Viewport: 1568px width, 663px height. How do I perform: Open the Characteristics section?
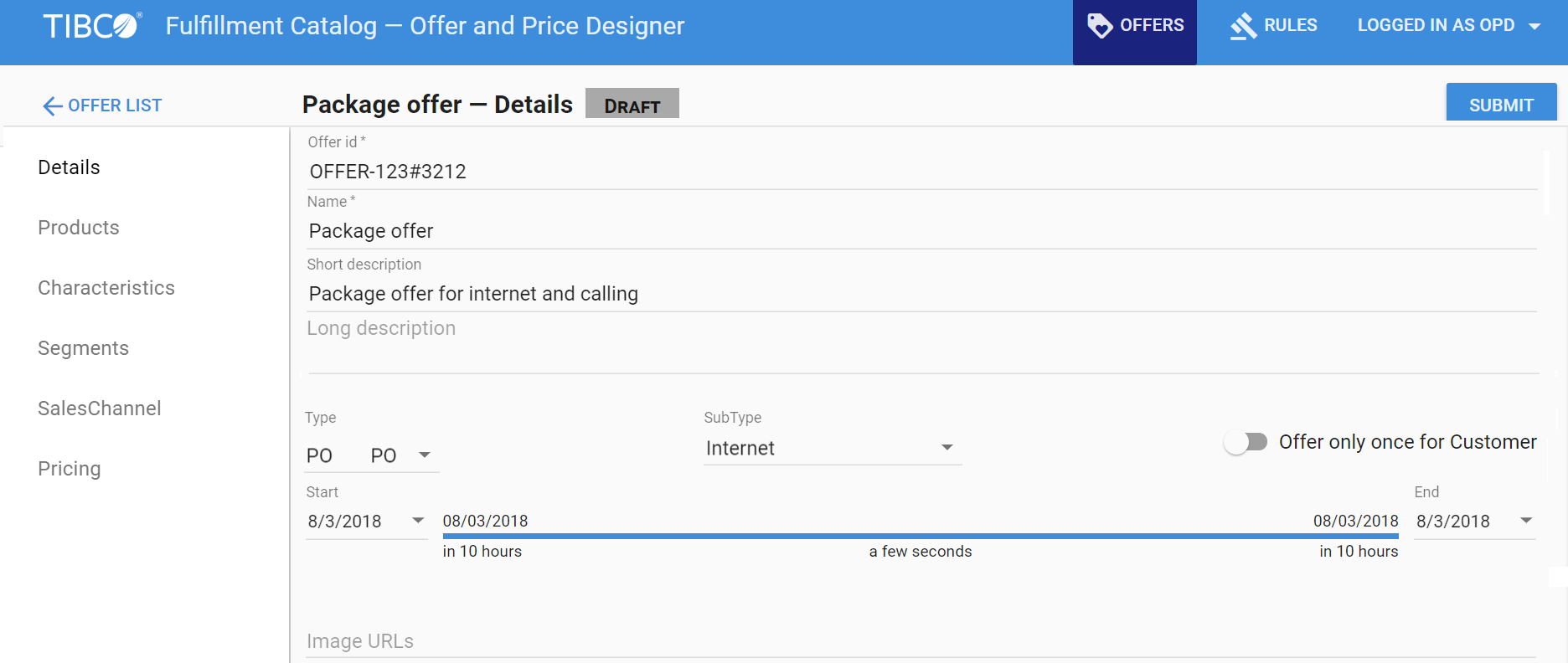pos(106,288)
